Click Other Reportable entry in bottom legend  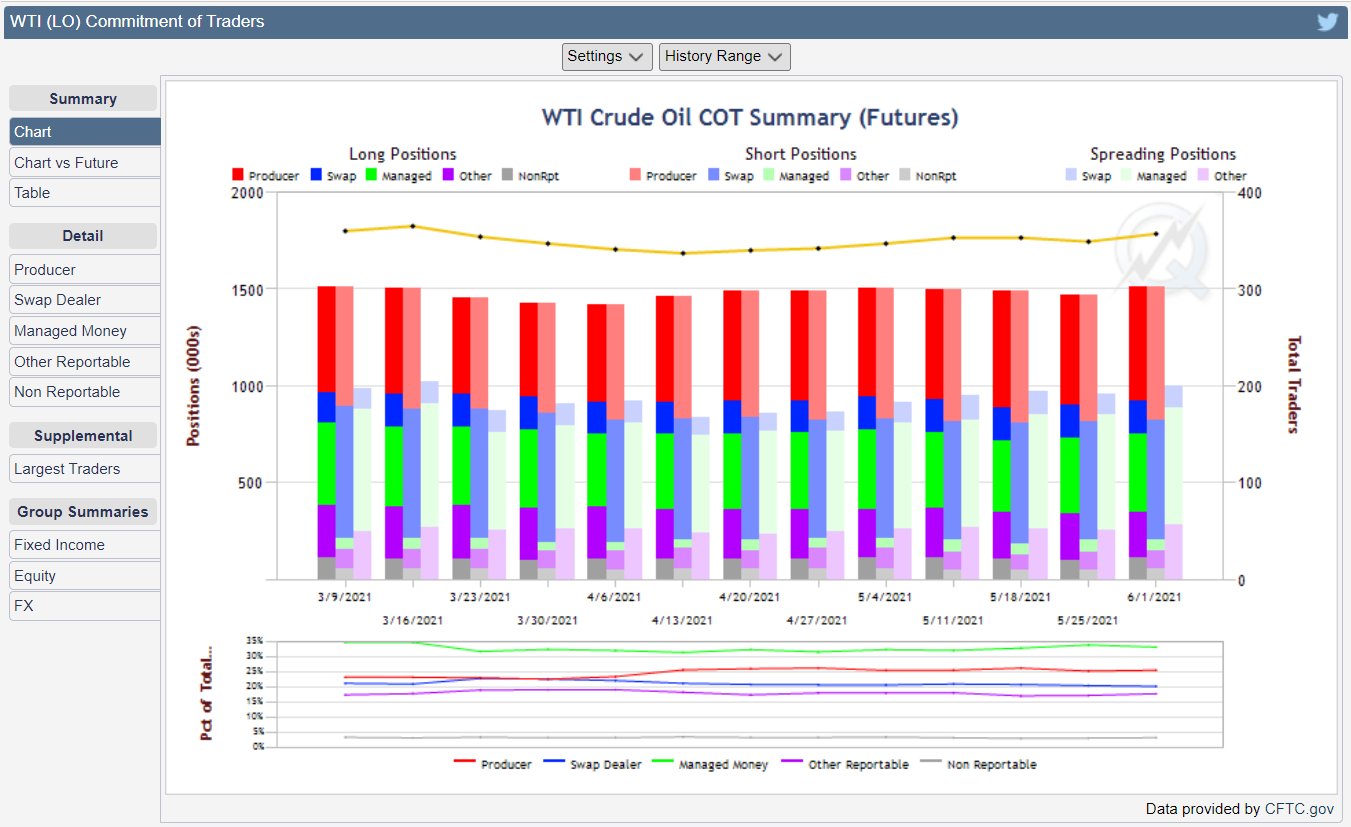[x=845, y=764]
